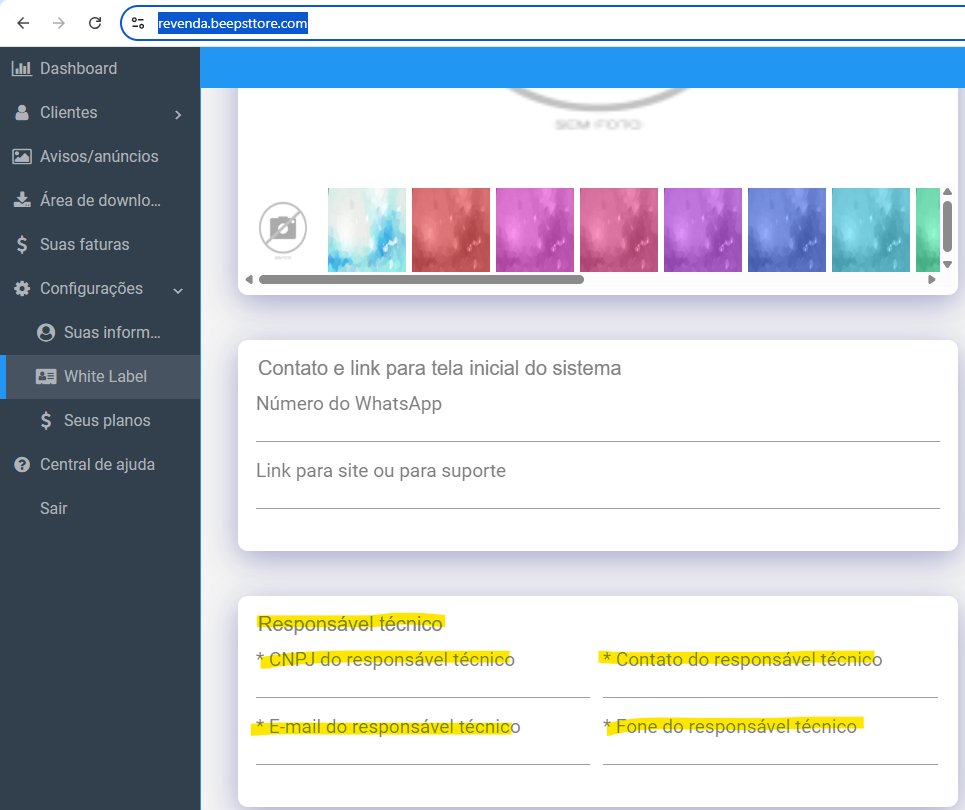The width and height of the screenshot is (965, 810).
Task: Open the Avisos/anúncios menu link
Action: [100, 156]
